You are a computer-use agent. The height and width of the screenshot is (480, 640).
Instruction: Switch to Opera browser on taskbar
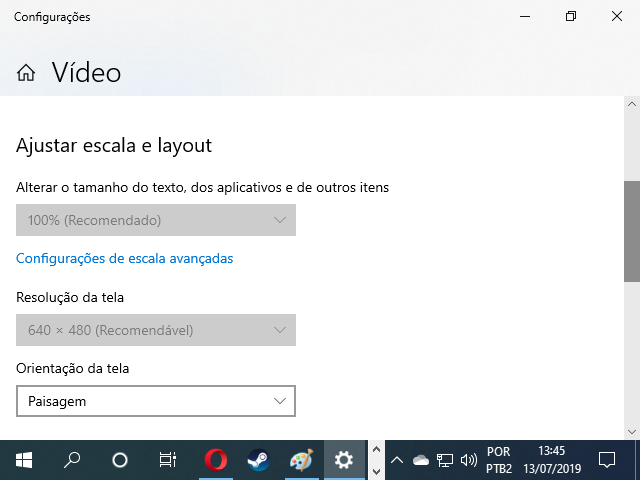pos(216,460)
